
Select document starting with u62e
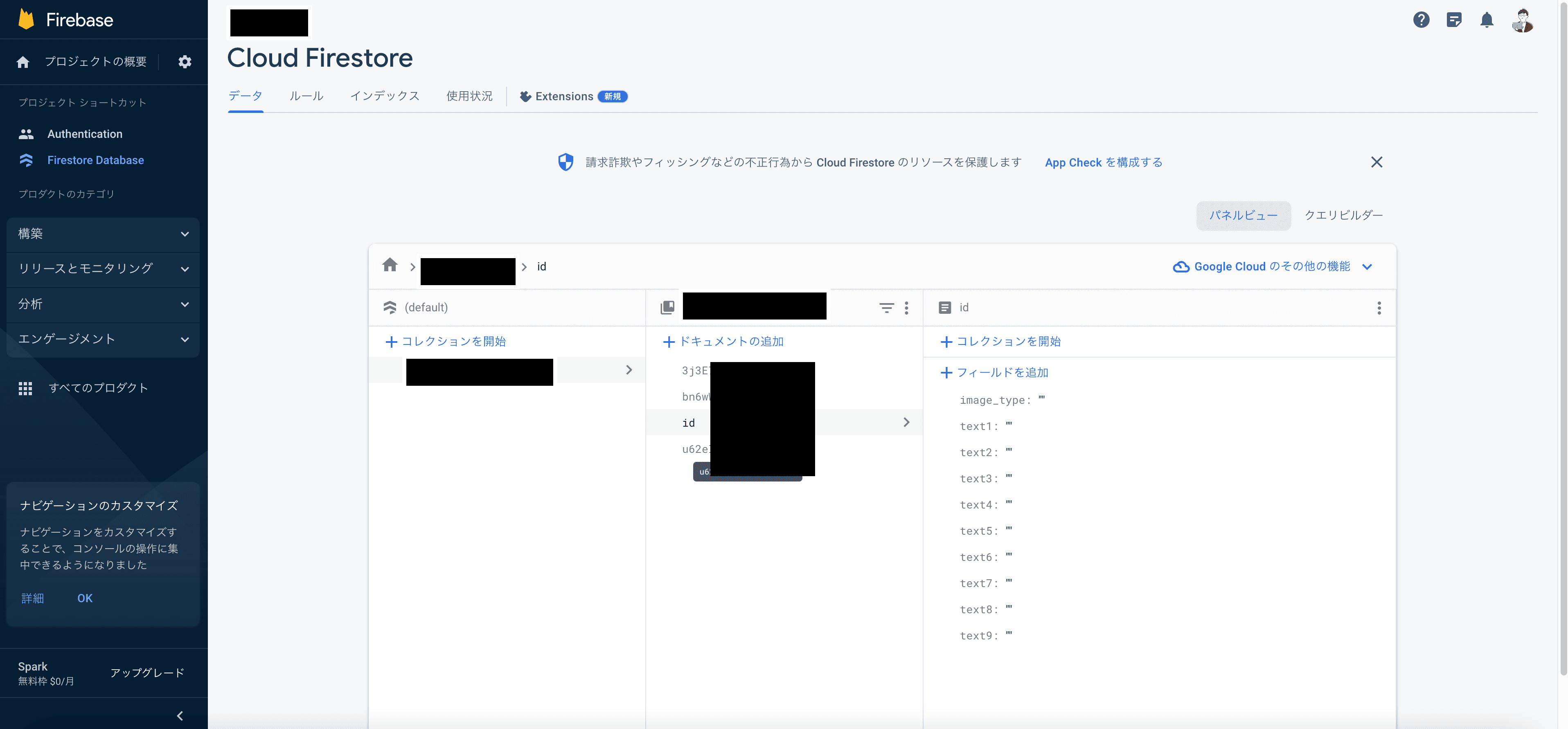point(784,449)
